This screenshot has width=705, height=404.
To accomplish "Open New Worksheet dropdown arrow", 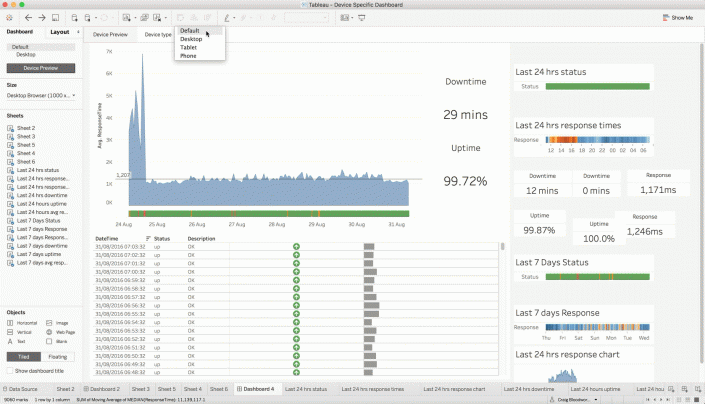I will coord(135,18).
